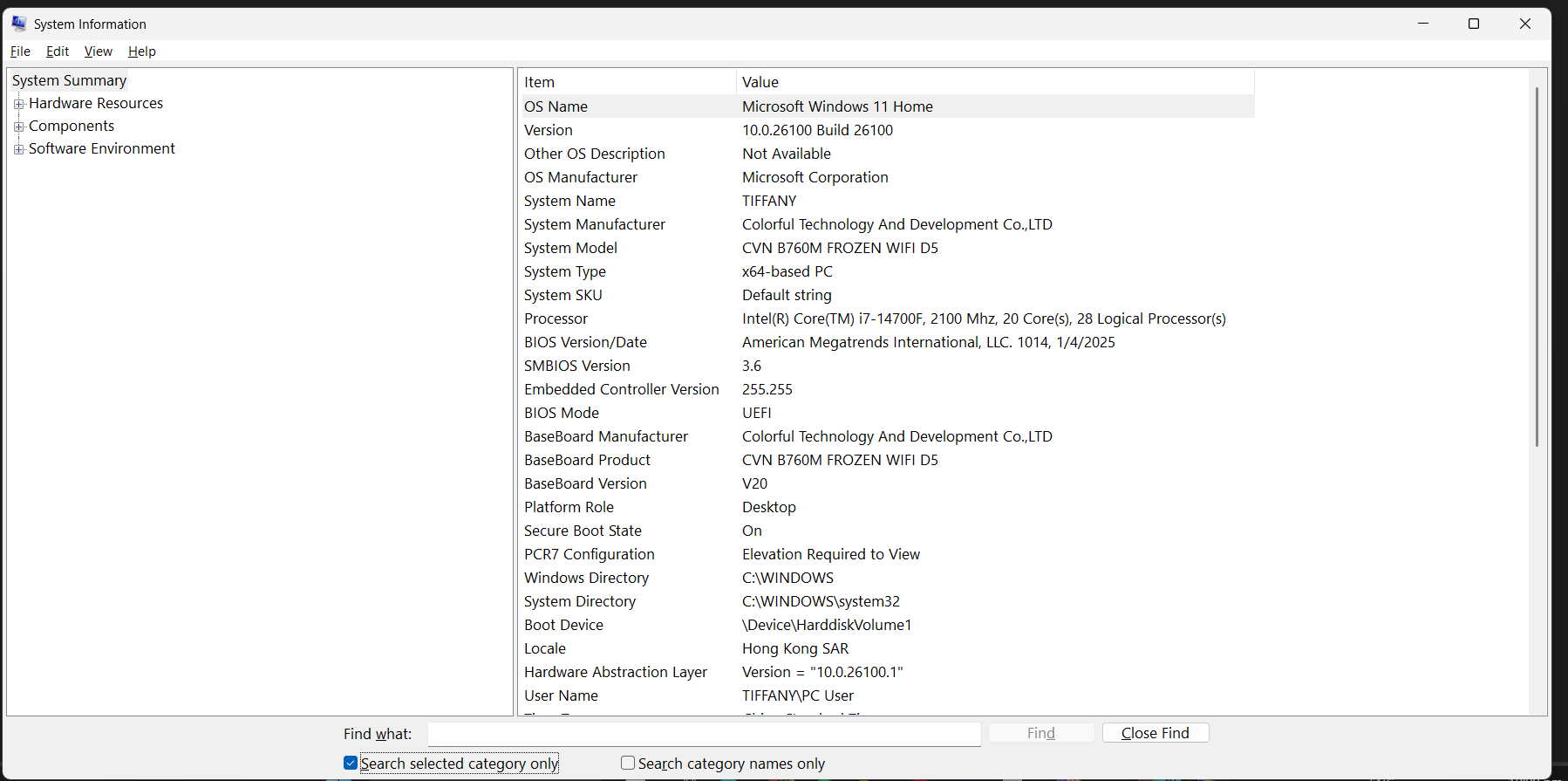Click the Elevation Required to View value
The width and height of the screenshot is (1568, 781).
(831, 554)
